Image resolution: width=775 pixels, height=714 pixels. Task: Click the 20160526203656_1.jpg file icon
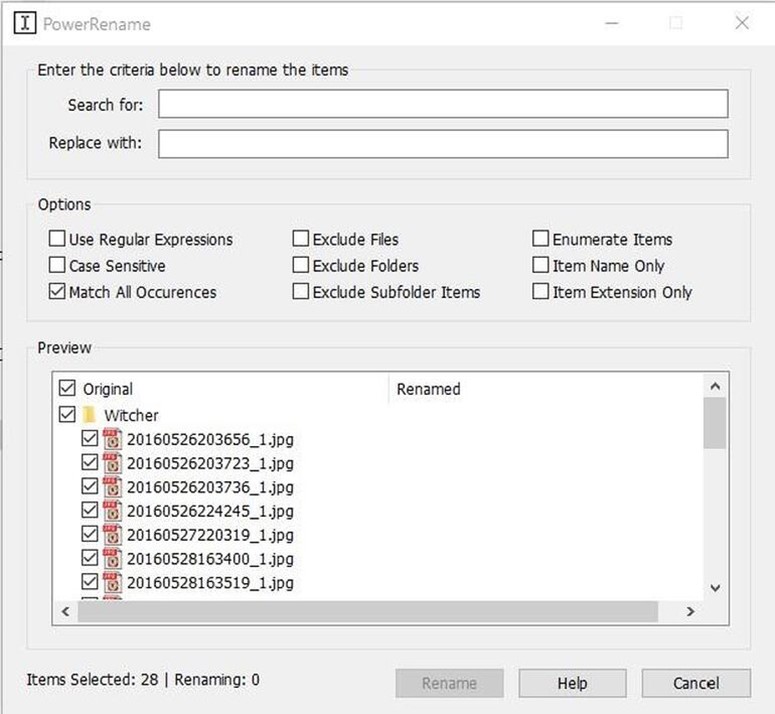click(112, 439)
